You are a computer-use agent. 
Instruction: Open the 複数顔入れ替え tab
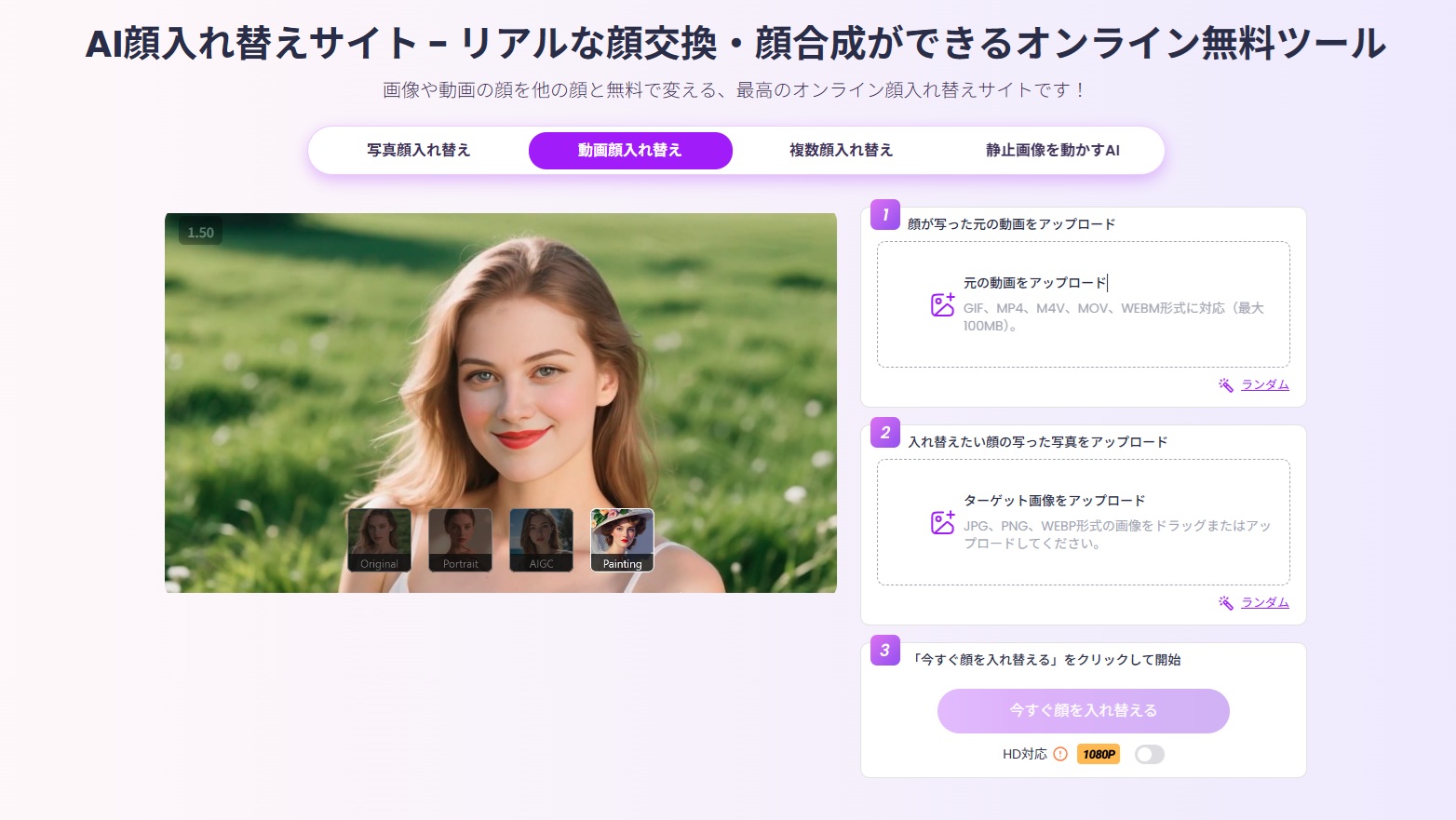(841, 151)
